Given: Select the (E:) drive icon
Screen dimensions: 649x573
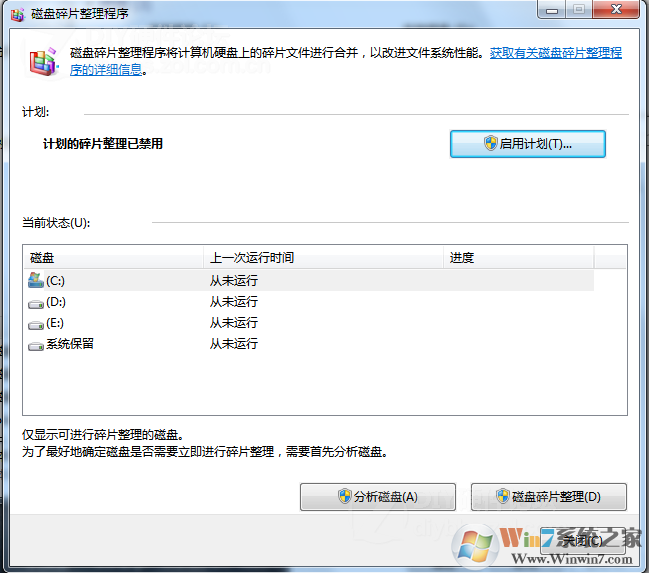Looking at the screenshot, I should (36, 325).
